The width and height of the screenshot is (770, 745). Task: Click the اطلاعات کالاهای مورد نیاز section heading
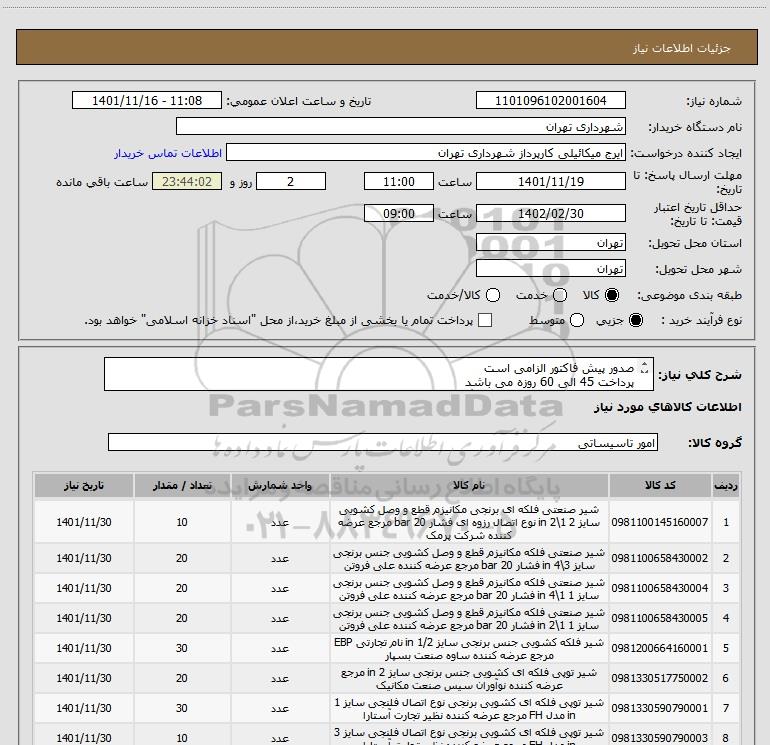click(x=667, y=407)
